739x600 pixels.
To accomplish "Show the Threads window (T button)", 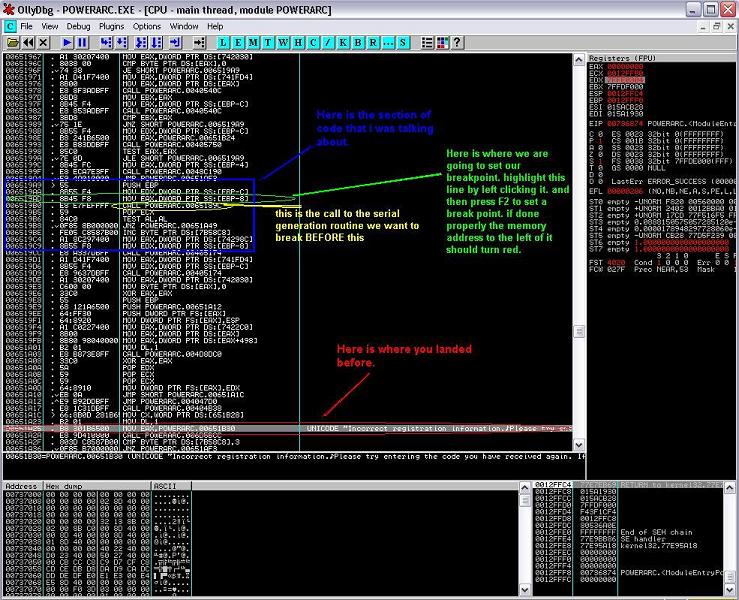I will click(x=268, y=43).
